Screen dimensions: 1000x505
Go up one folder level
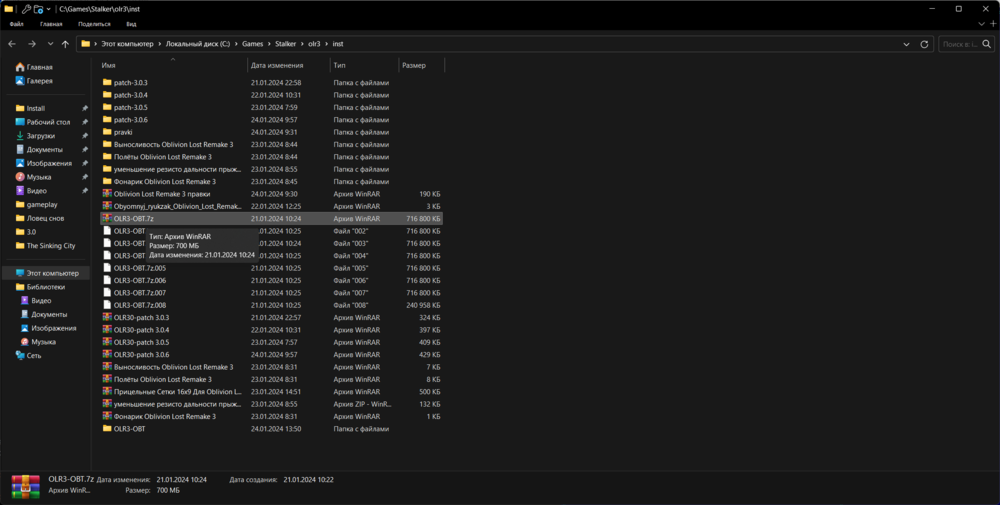pyautogui.click(x=65, y=44)
